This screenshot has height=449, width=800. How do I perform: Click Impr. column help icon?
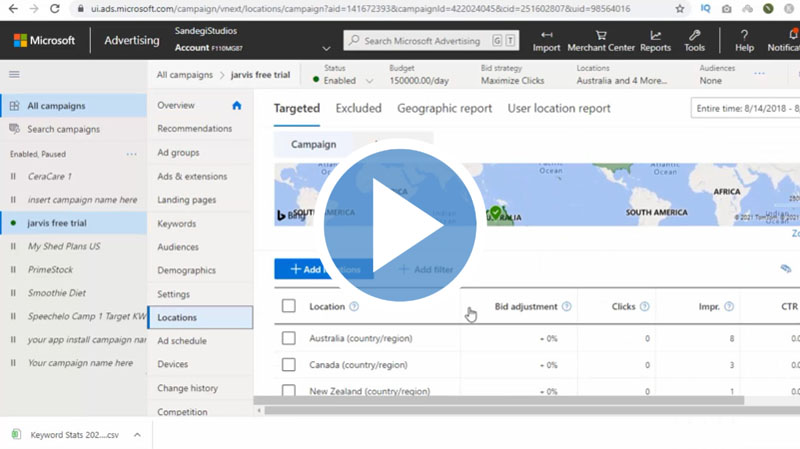click(x=729, y=306)
